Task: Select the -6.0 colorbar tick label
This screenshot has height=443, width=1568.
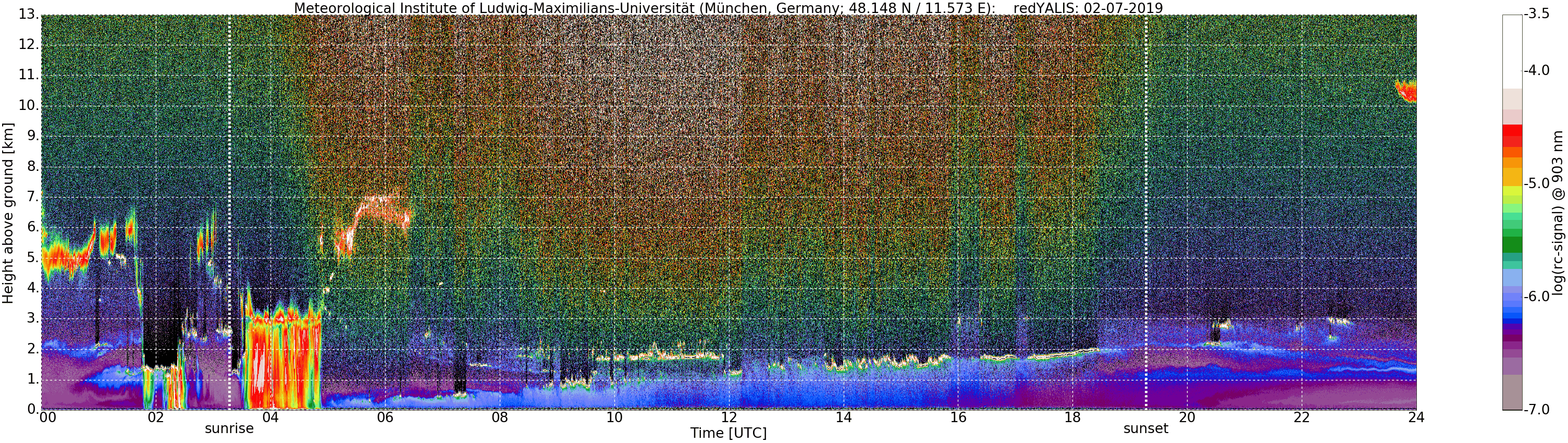Action: pyautogui.click(x=1537, y=297)
